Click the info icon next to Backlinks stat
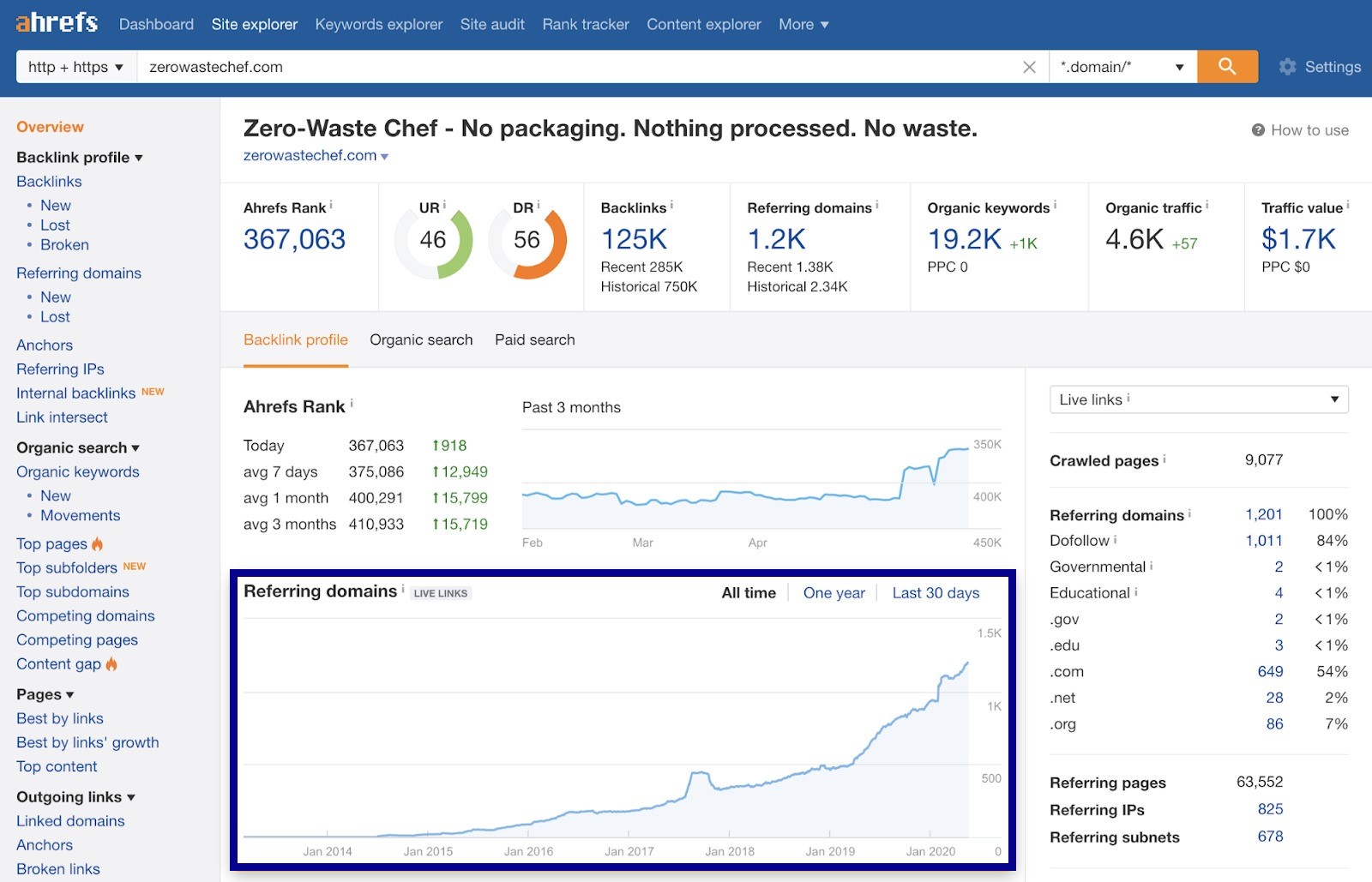This screenshot has width=1372, height=882. coord(671,206)
